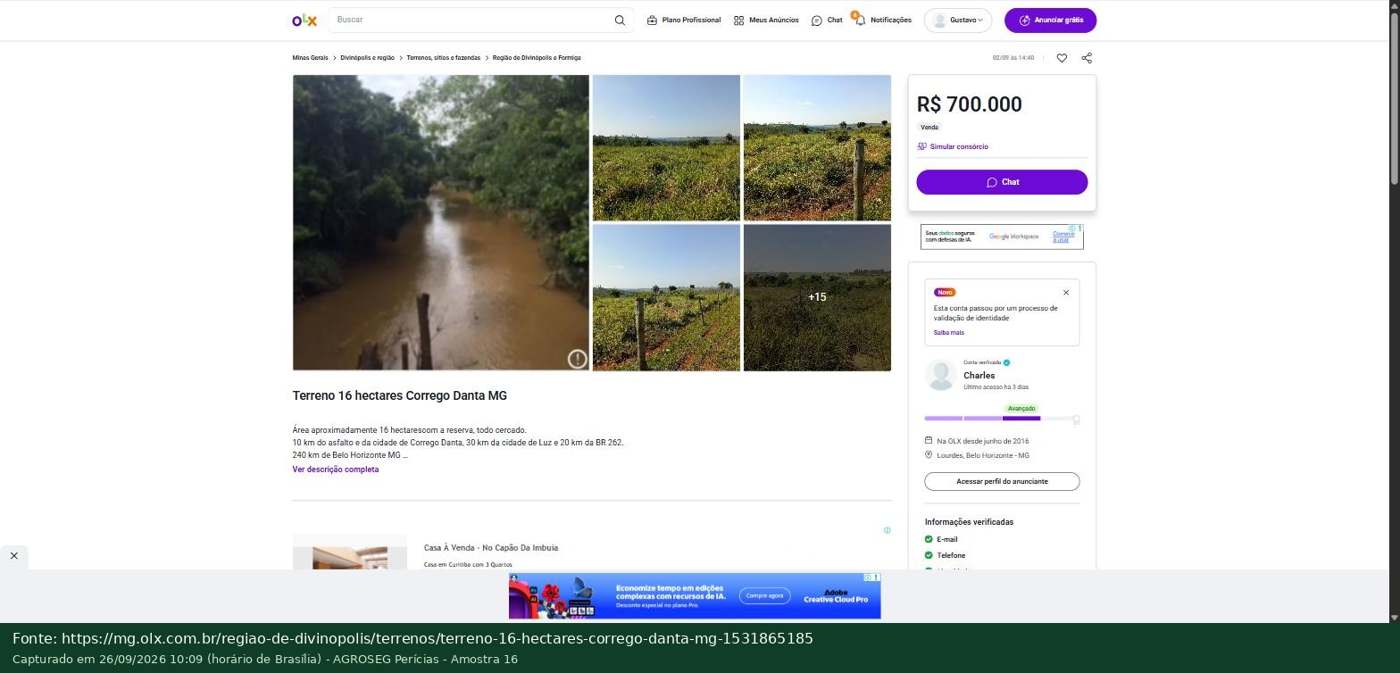Expand Ver descrição completa
The image size is (1400, 673).
[335, 469]
